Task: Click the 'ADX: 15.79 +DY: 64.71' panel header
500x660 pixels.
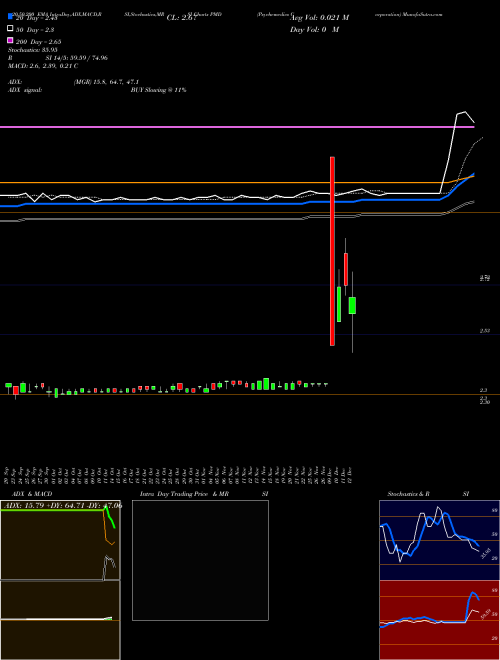Action: [62, 505]
